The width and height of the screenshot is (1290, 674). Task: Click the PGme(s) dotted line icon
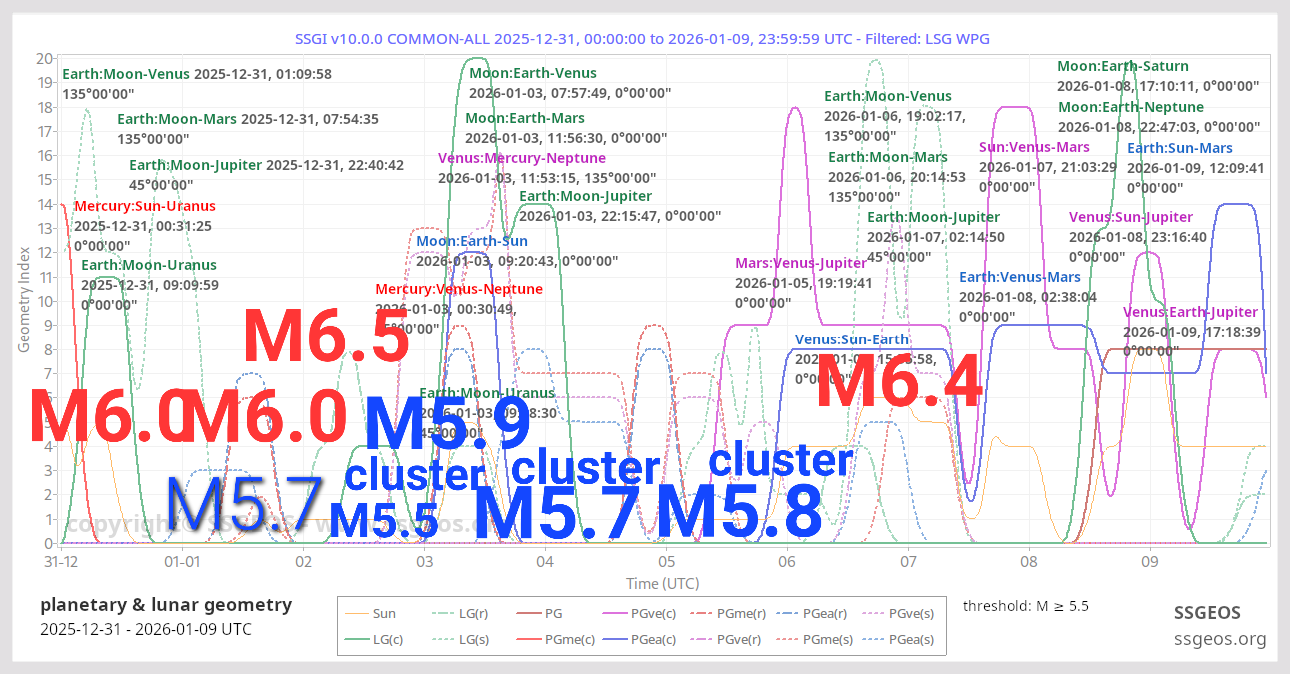789,638
